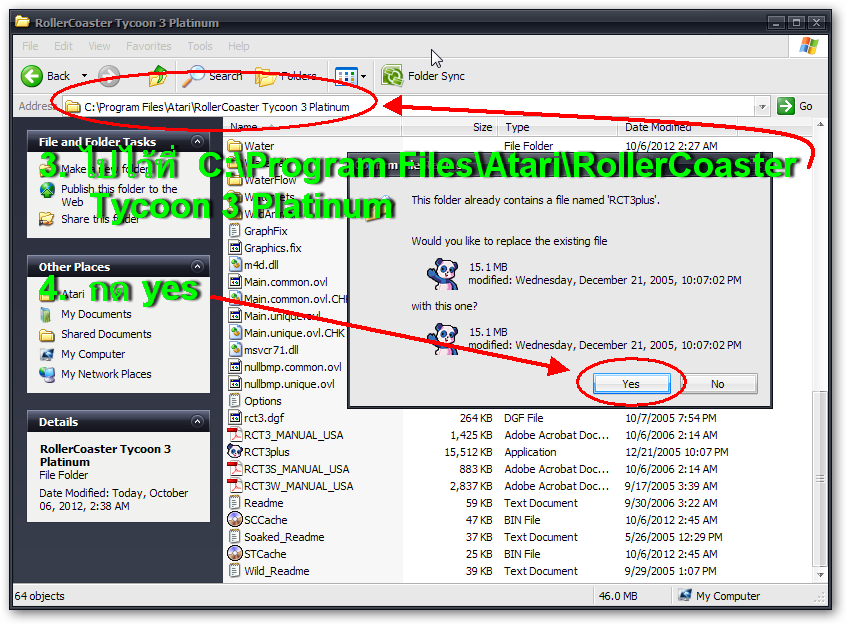Collapse the Details panel
The height and width of the screenshot is (625, 847).
pos(197,421)
